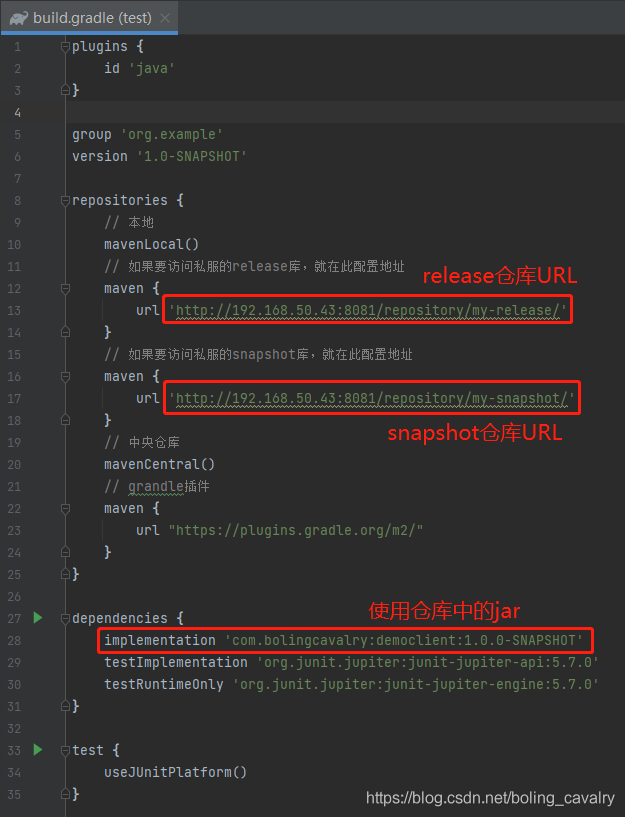Click the my-snapshot repository URL string
Viewport: 625px width, 817px height.
coord(372,399)
